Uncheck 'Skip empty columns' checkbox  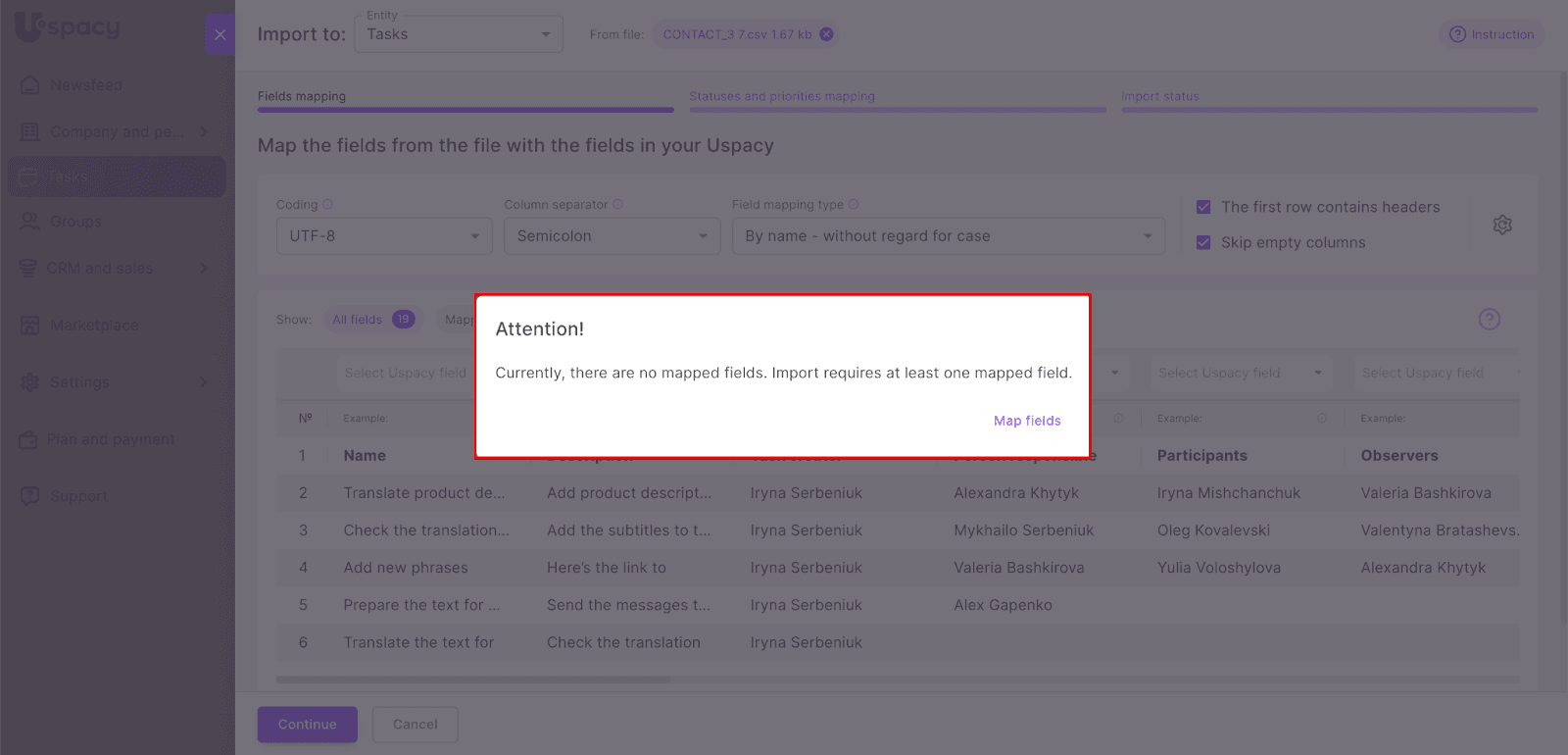pos(1203,242)
